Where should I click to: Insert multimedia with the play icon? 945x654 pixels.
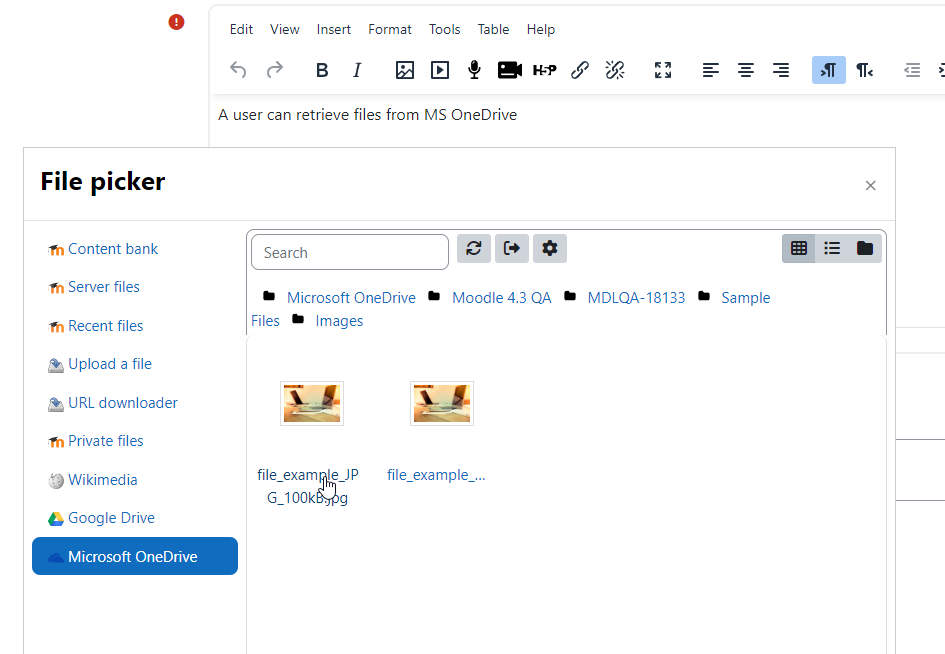point(440,71)
